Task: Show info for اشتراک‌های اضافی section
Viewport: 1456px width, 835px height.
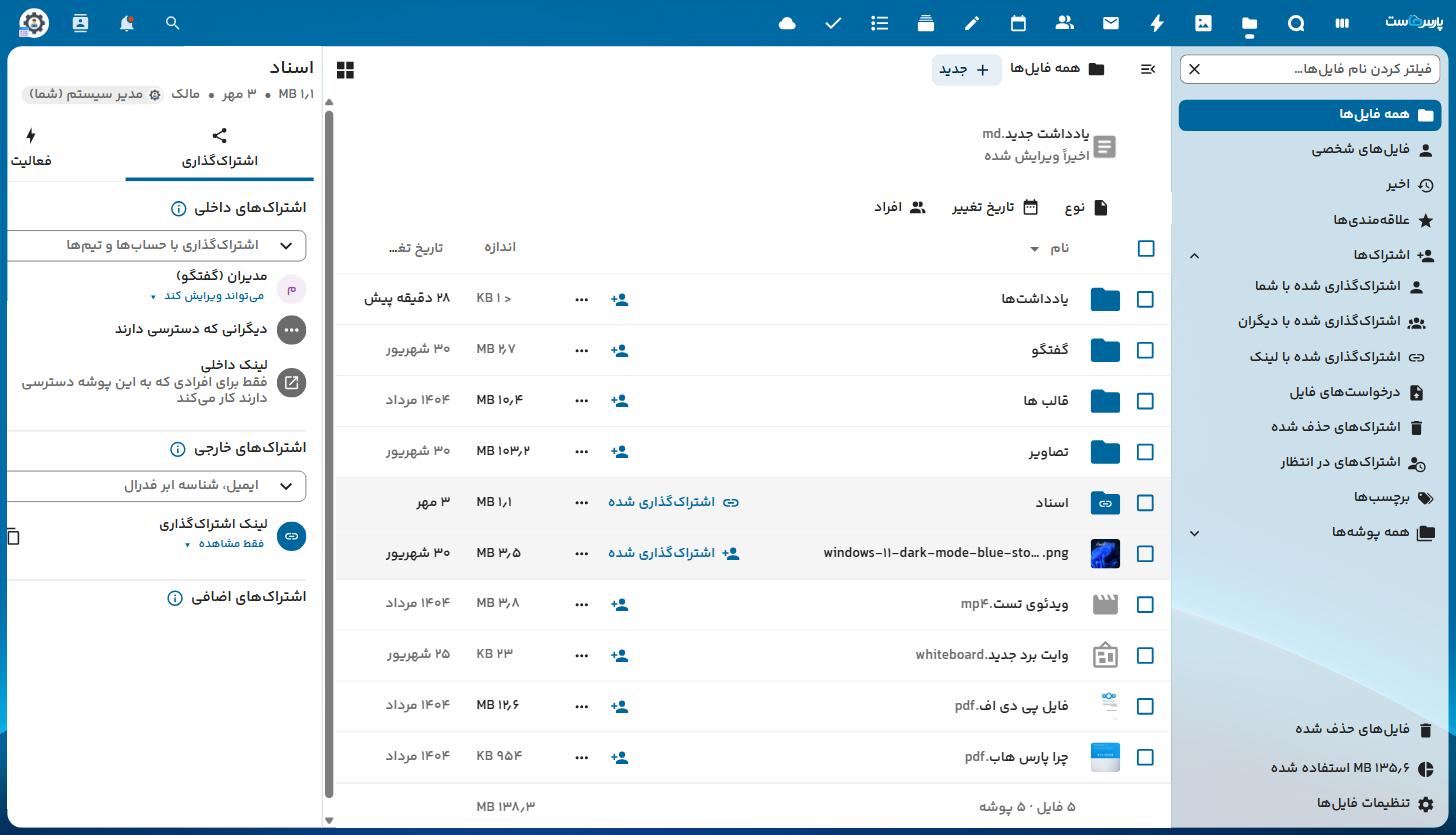Action: point(175,598)
